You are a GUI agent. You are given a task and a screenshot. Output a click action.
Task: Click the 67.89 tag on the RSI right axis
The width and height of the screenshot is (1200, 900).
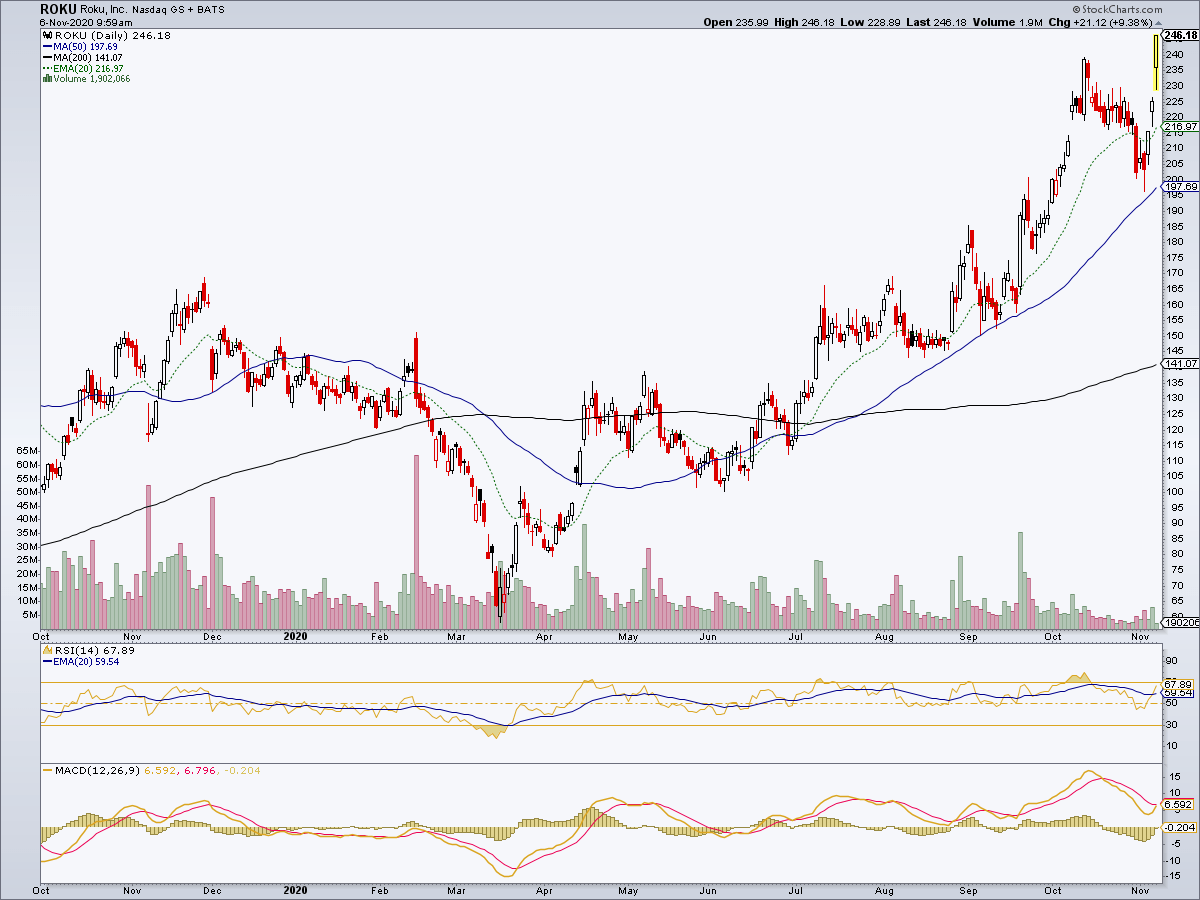pyautogui.click(x=1177, y=683)
